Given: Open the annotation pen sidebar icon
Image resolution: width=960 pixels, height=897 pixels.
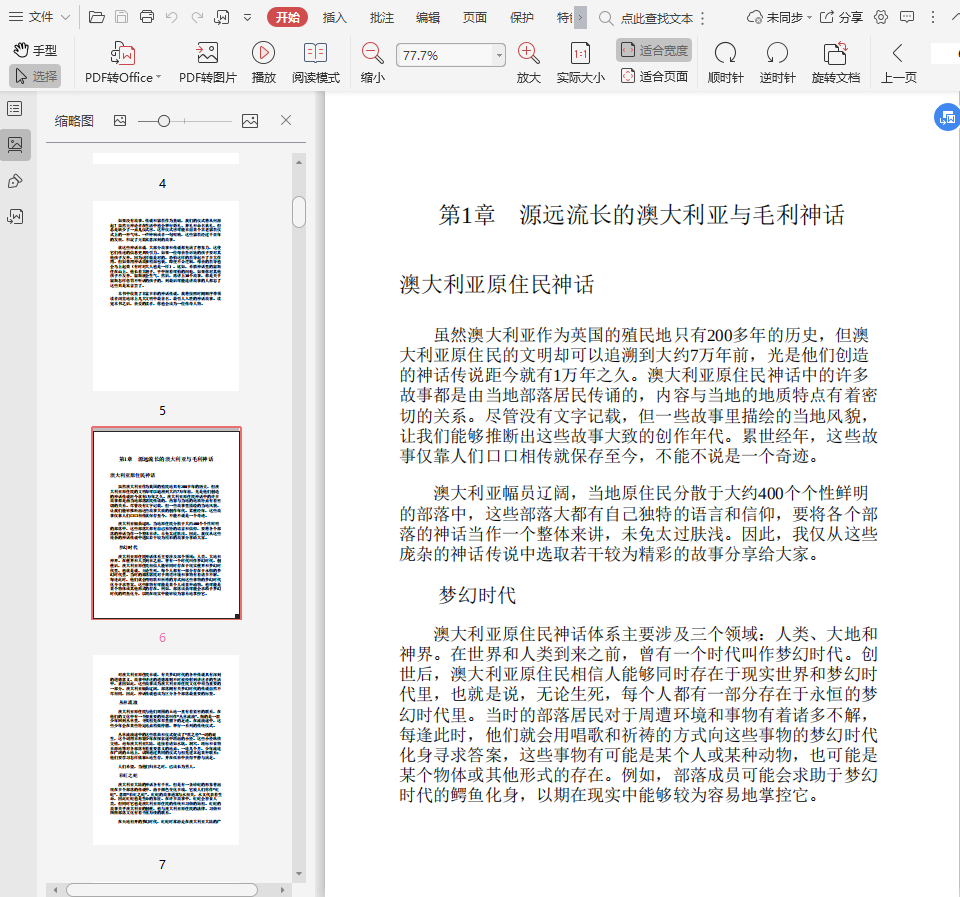Looking at the screenshot, I should click(15, 181).
